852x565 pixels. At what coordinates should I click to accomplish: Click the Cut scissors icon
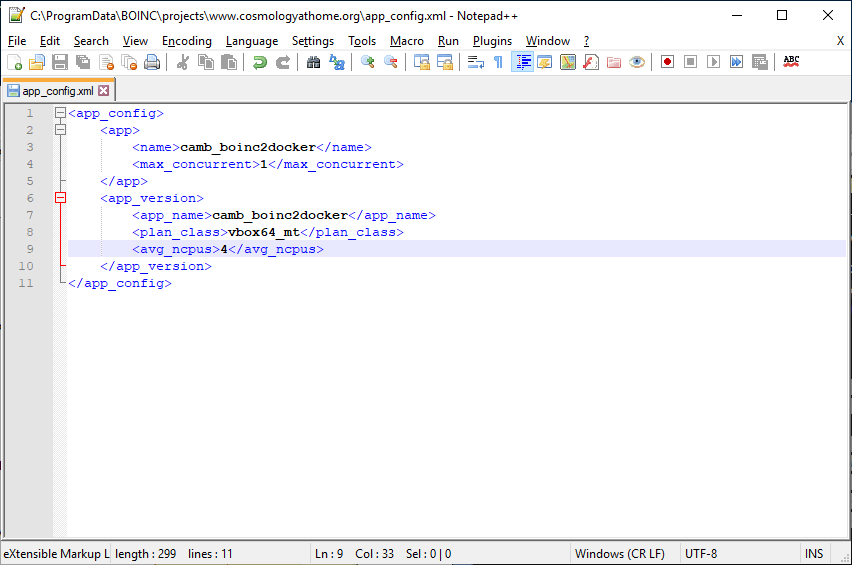pyautogui.click(x=182, y=62)
